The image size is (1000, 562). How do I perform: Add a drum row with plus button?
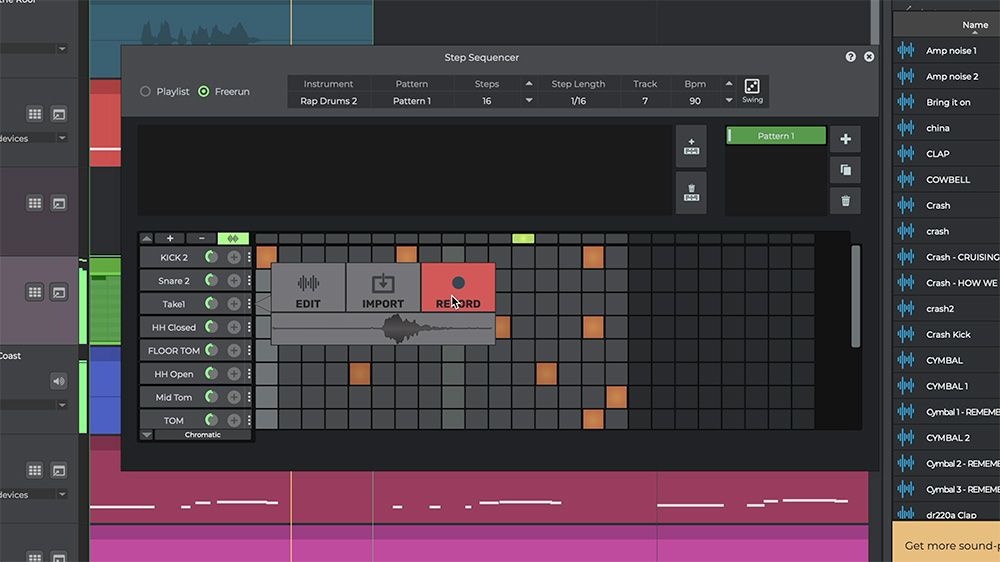pyautogui.click(x=170, y=239)
